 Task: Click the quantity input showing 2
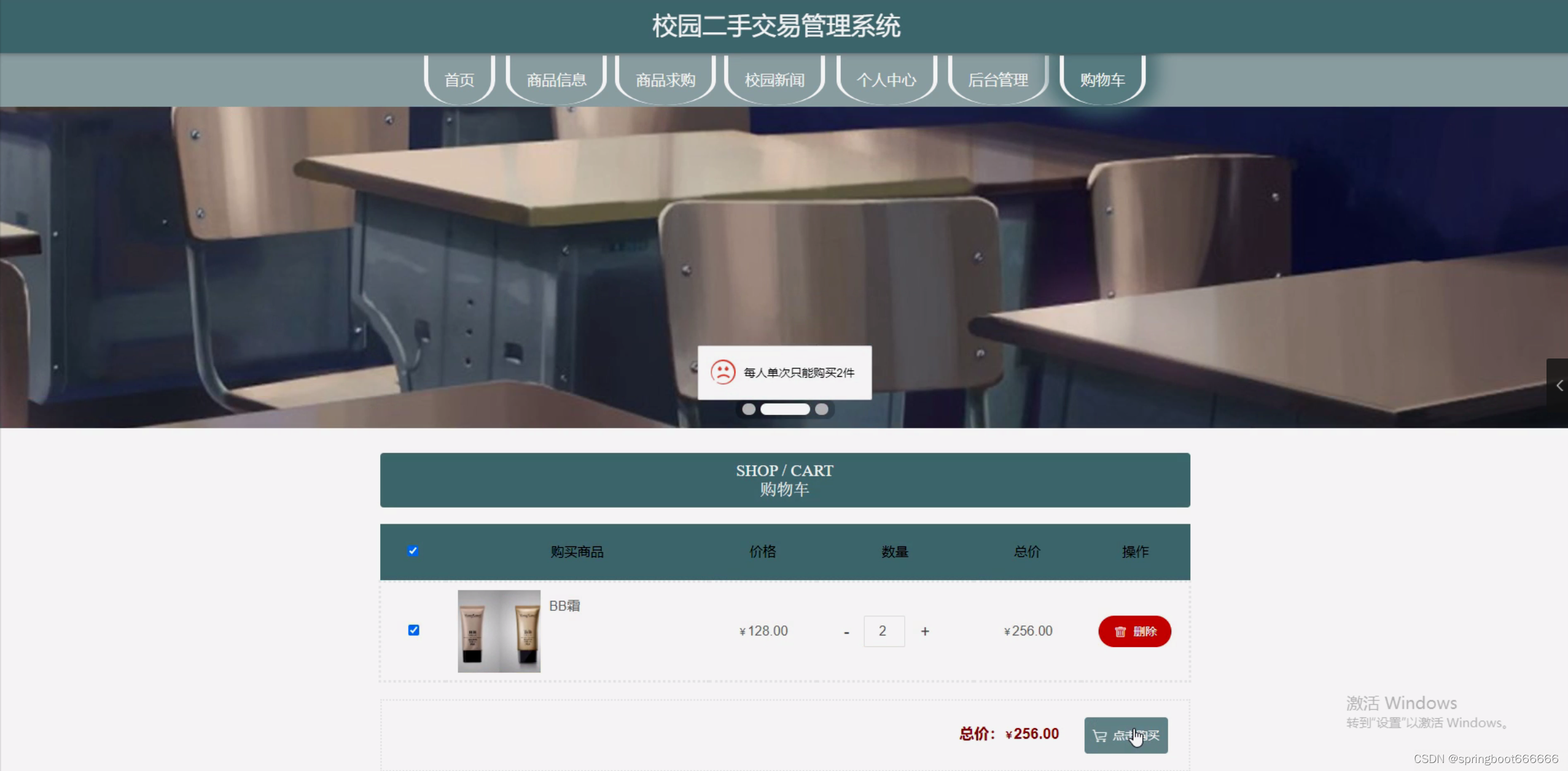[x=884, y=631]
